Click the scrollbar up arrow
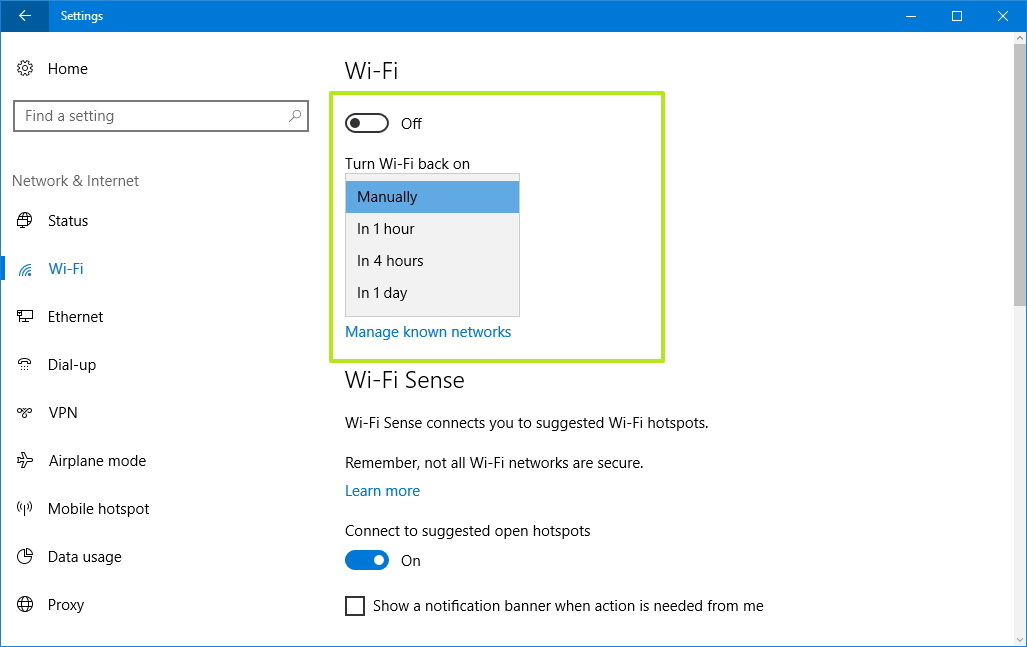The height and width of the screenshot is (647, 1027). tap(1020, 39)
